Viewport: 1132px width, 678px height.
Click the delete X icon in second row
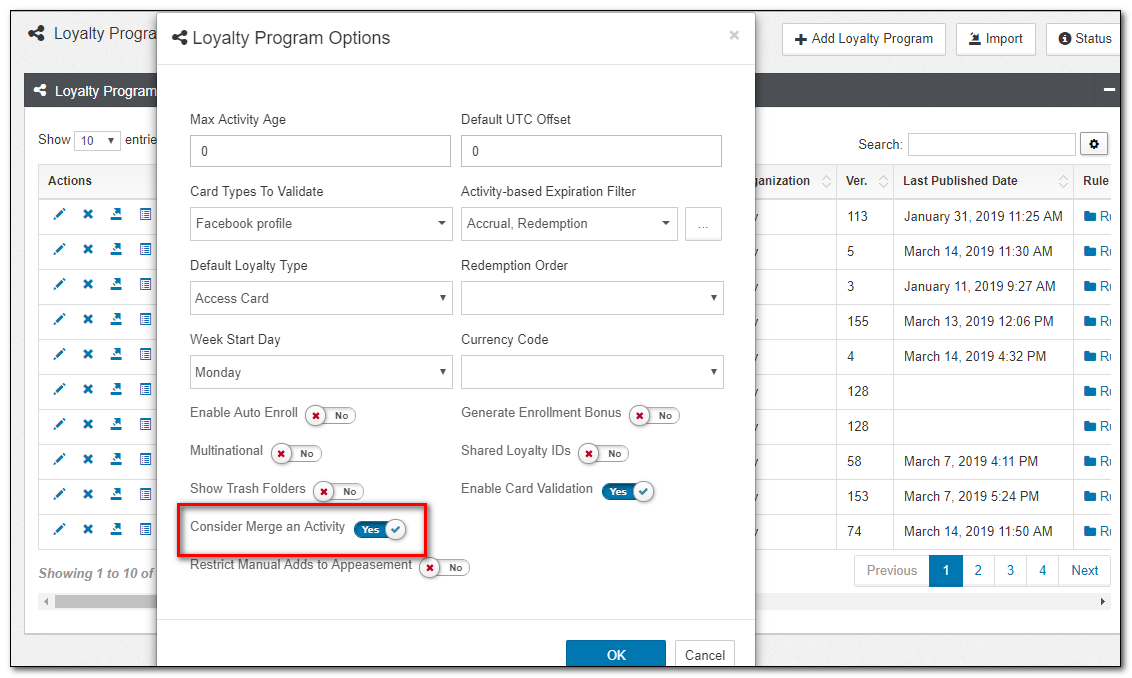tap(88, 249)
